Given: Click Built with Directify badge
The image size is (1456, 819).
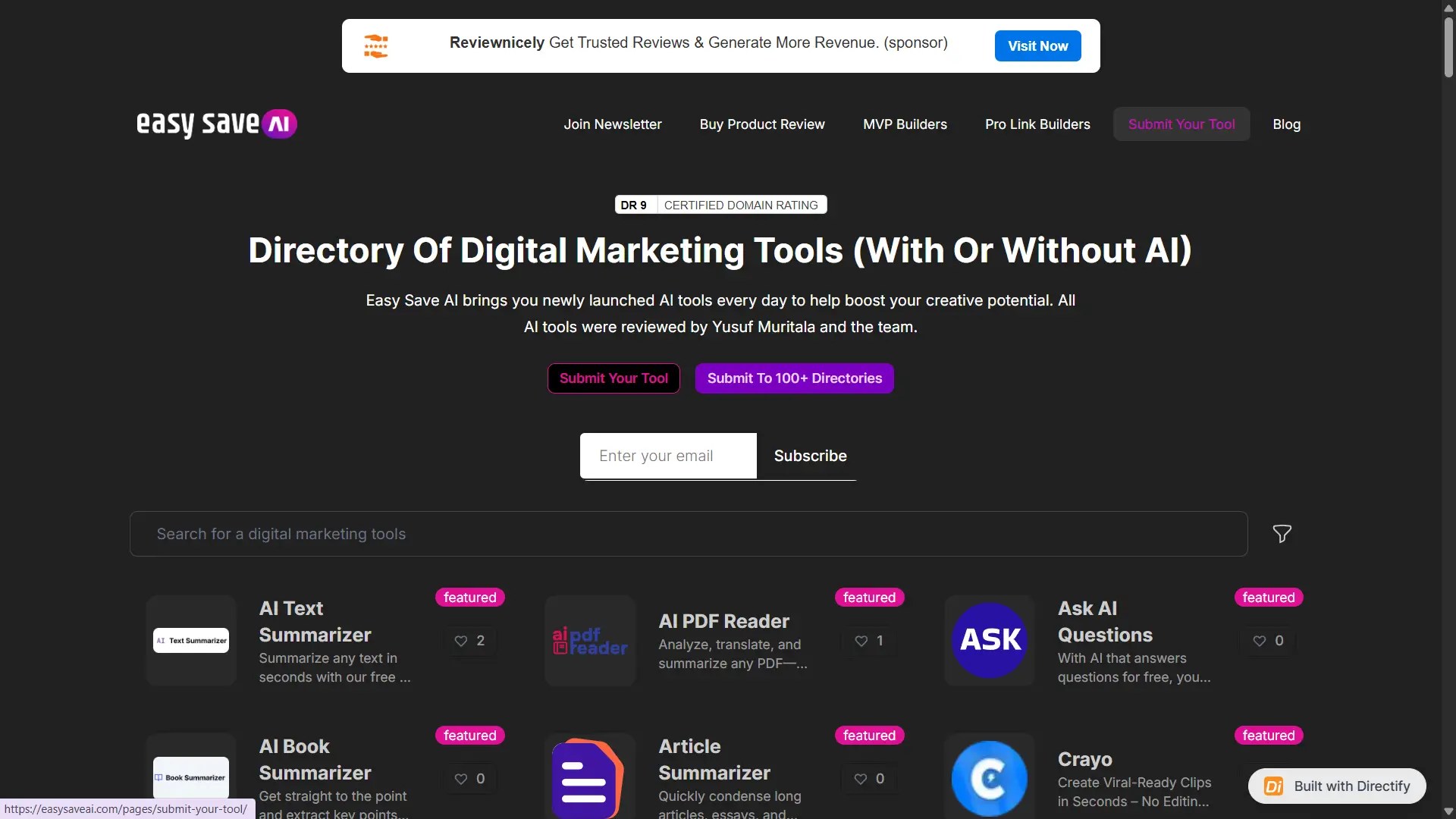Looking at the screenshot, I should 1337,786.
